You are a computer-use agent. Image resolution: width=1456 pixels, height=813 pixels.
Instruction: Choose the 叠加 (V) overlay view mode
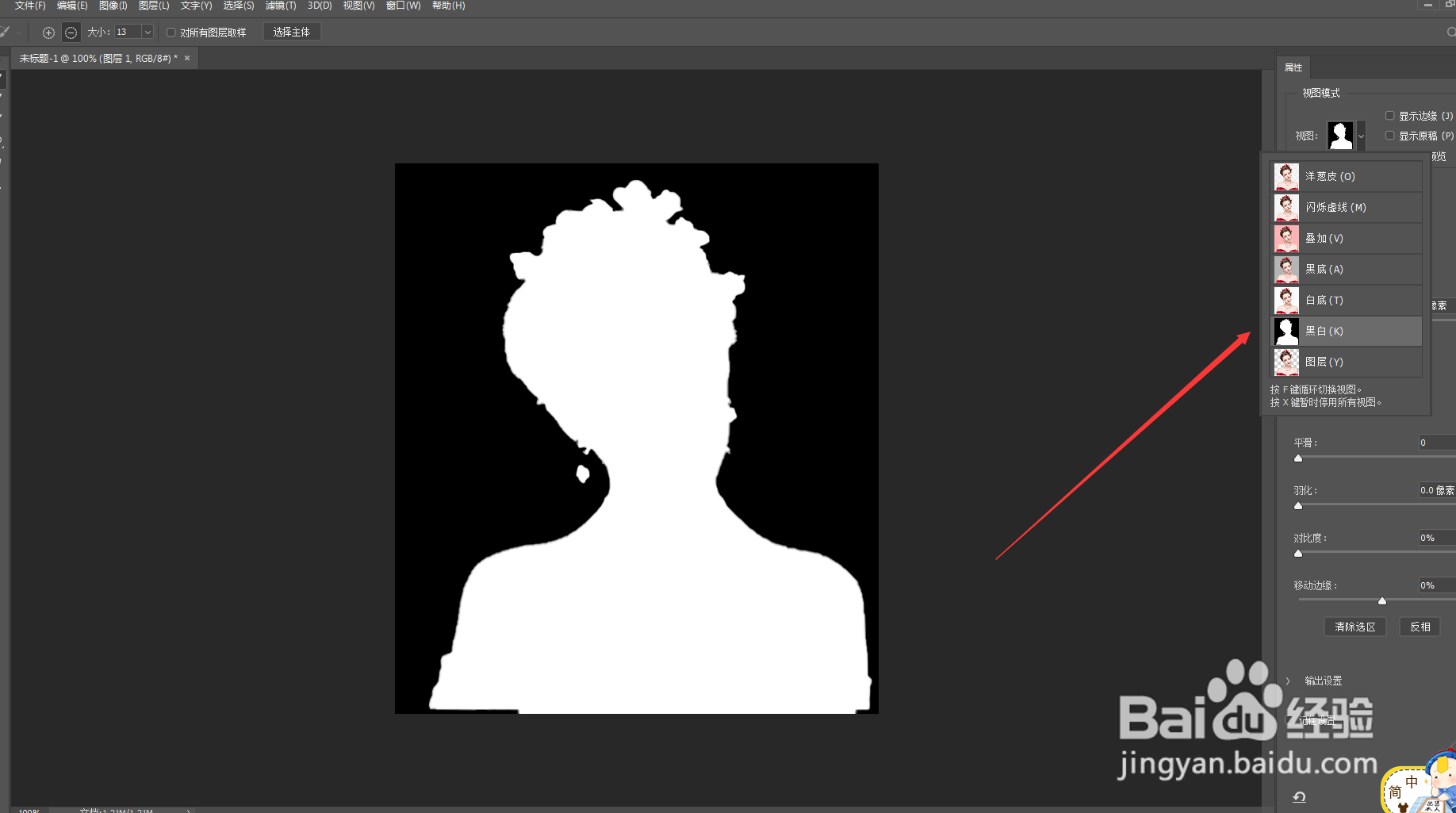click(1346, 238)
